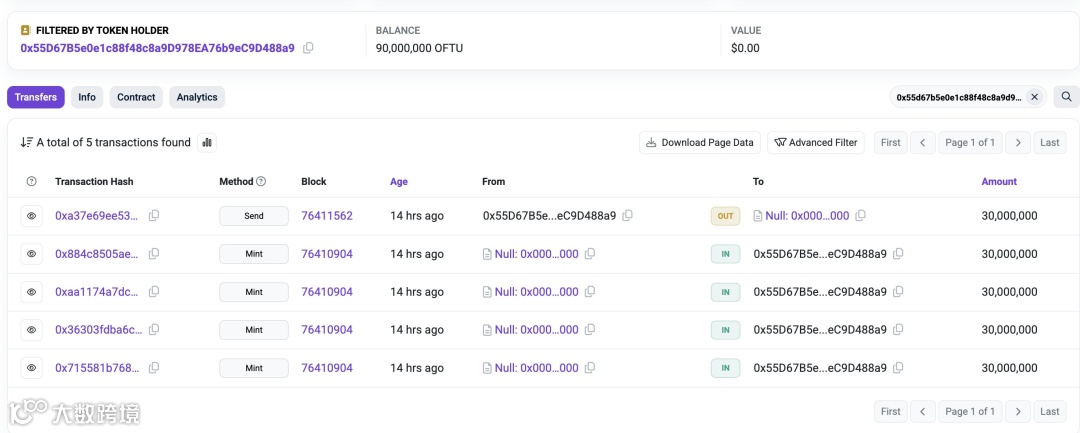1080x433 pixels.
Task: Go to First page in top pagination
Action: [x=891, y=142]
